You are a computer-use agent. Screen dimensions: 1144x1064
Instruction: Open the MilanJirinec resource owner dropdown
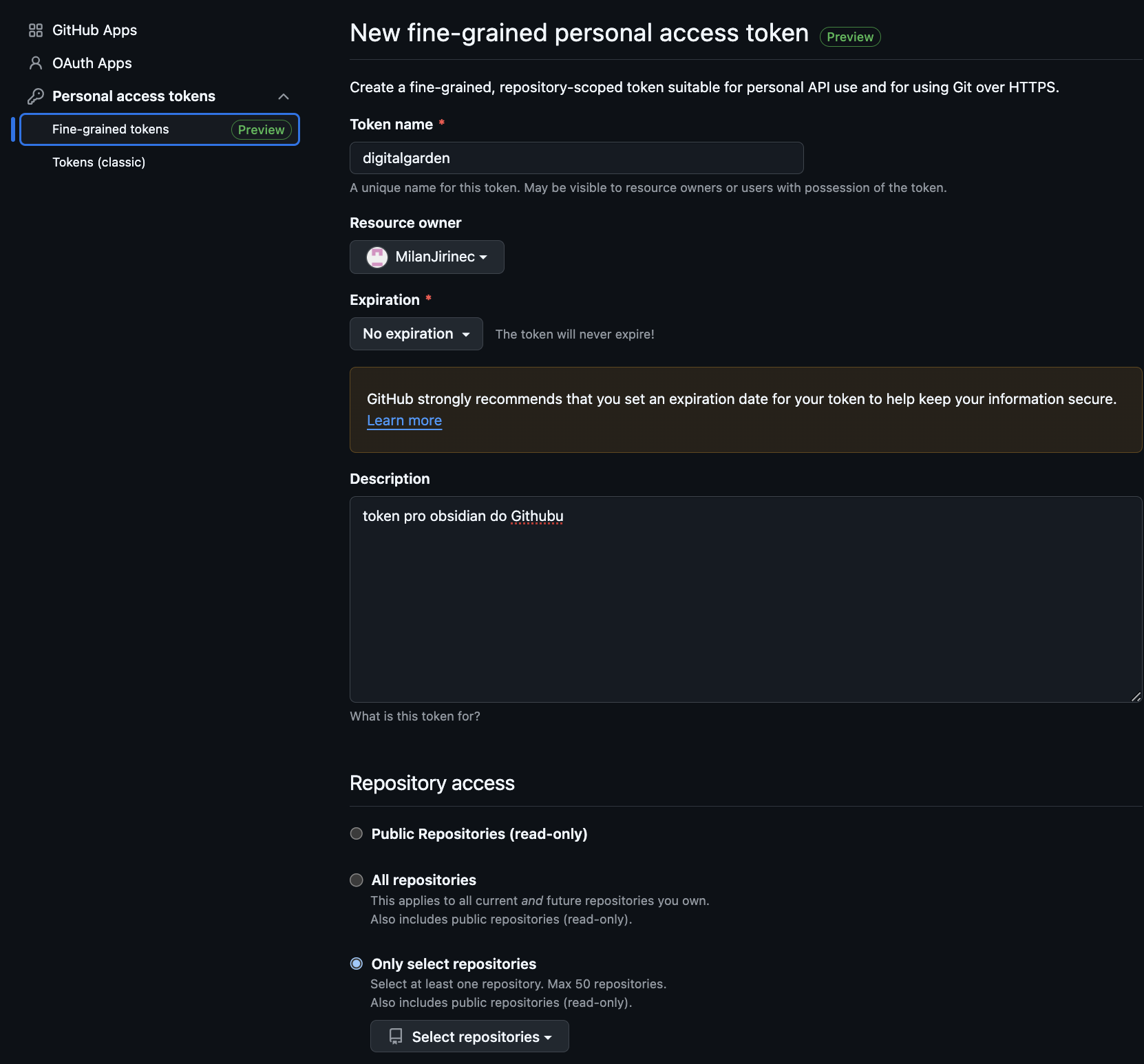(x=427, y=257)
